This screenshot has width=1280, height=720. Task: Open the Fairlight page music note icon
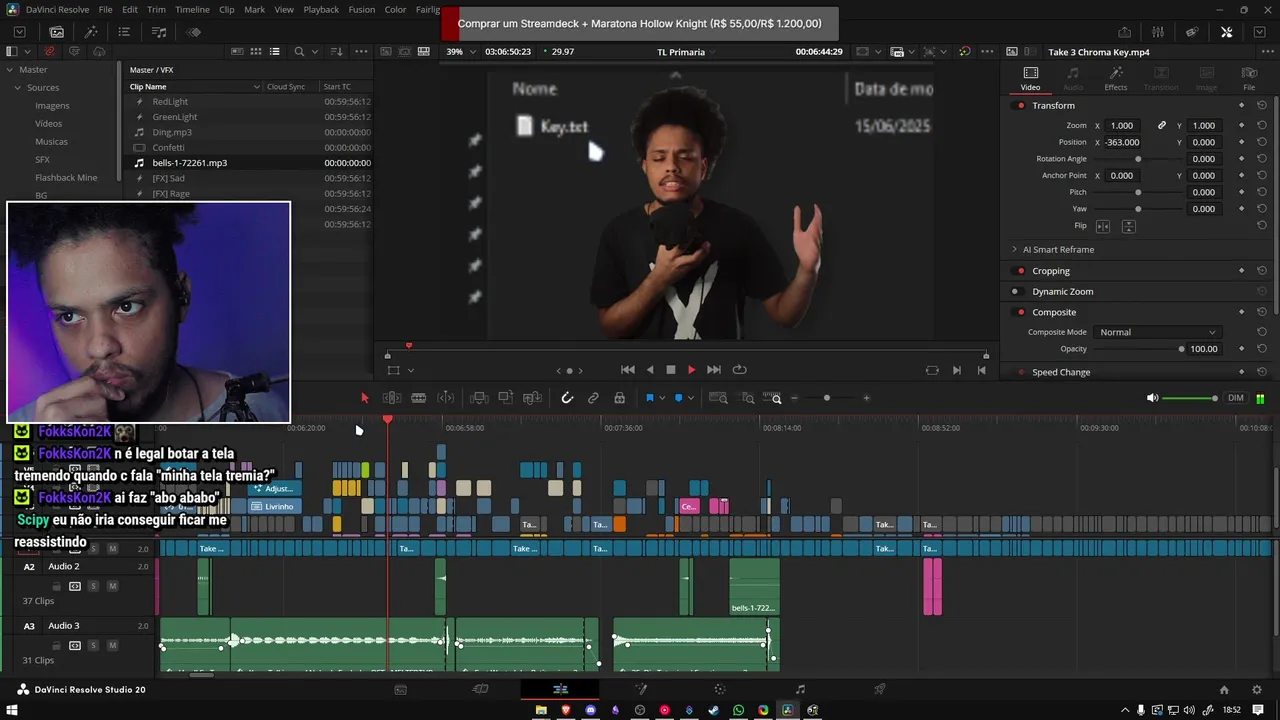(x=800, y=689)
